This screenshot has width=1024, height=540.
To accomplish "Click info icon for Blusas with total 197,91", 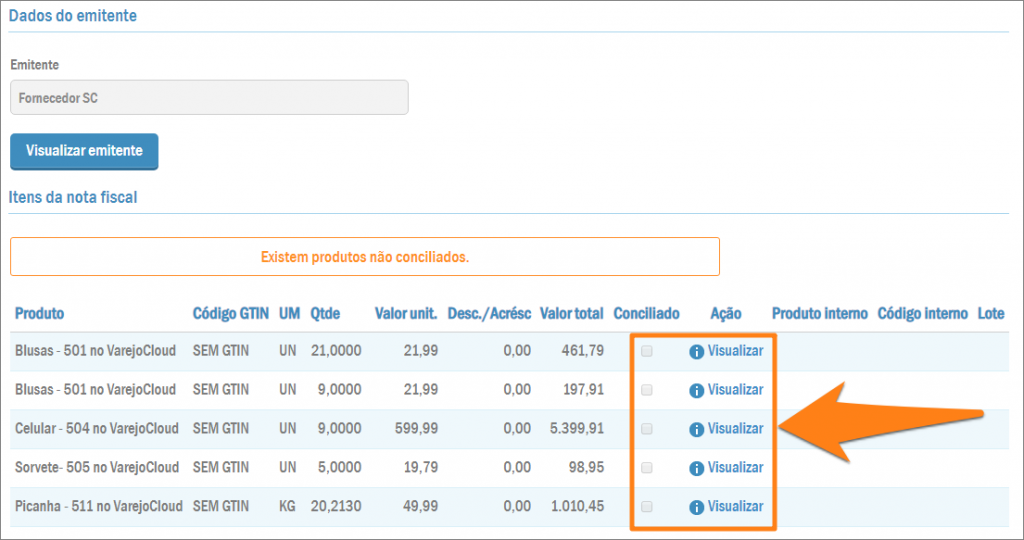I will tap(697, 390).
